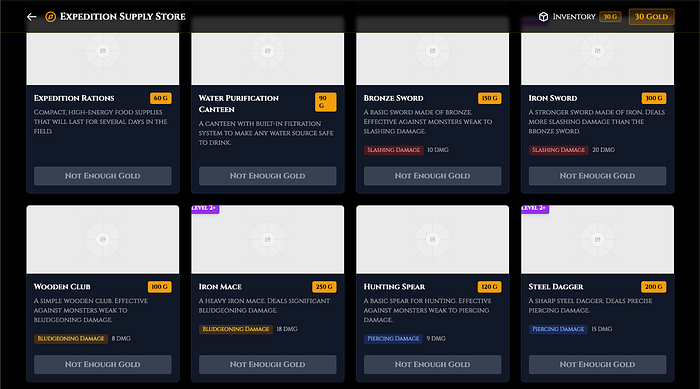Click the Water Purification Canteen item name
Viewport: 700px width, 389px height.
pyautogui.click(x=239, y=104)
